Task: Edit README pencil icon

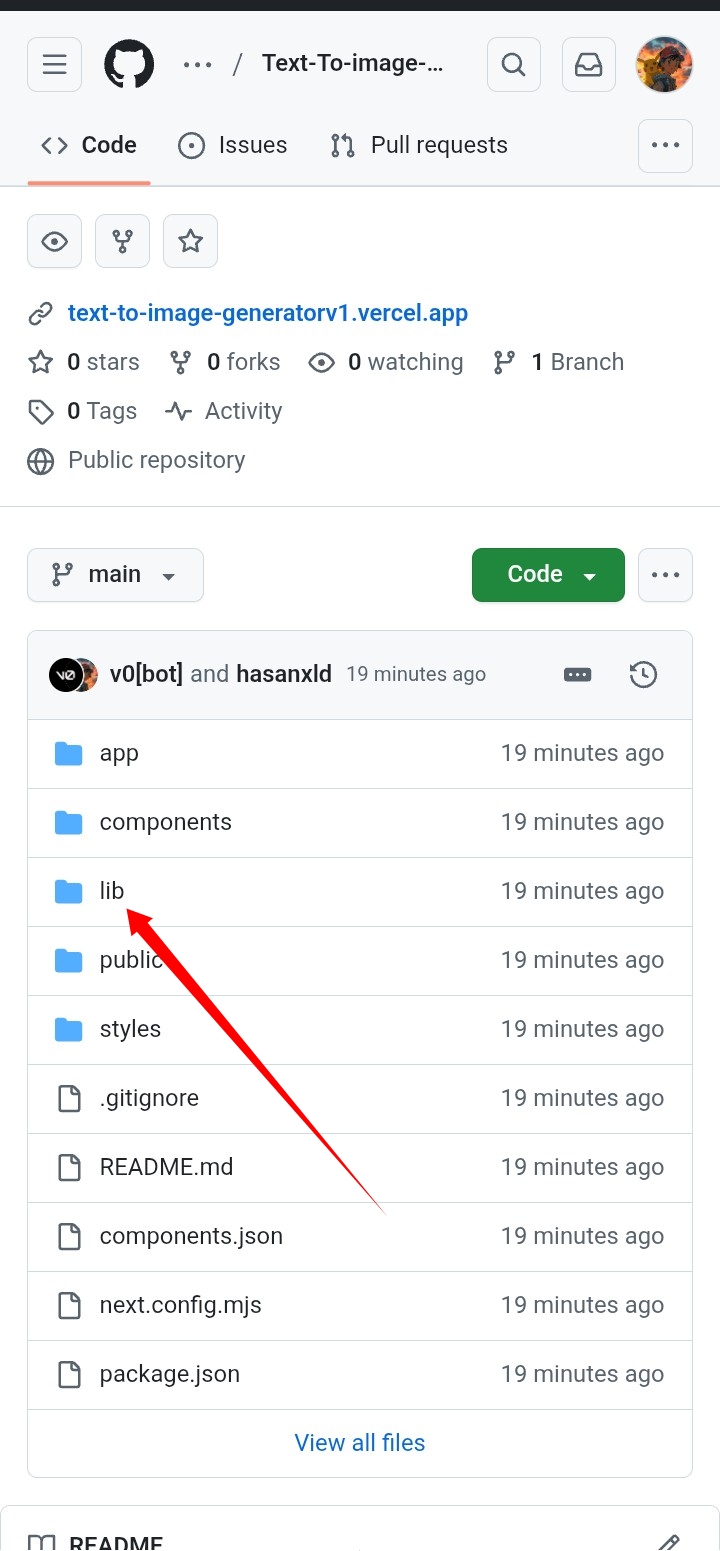Action: tap(669, 1543)
